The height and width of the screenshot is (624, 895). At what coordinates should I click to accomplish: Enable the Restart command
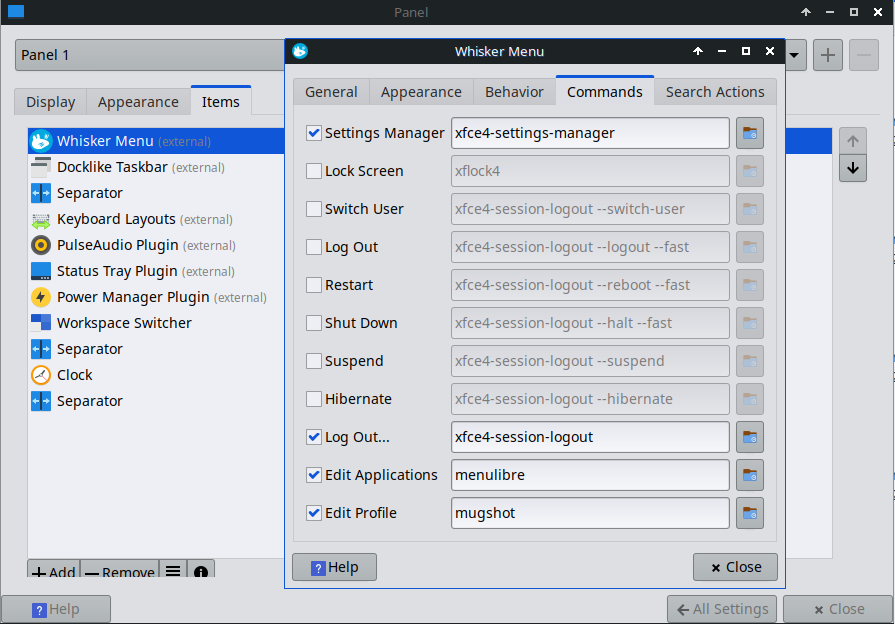(314, 285)
